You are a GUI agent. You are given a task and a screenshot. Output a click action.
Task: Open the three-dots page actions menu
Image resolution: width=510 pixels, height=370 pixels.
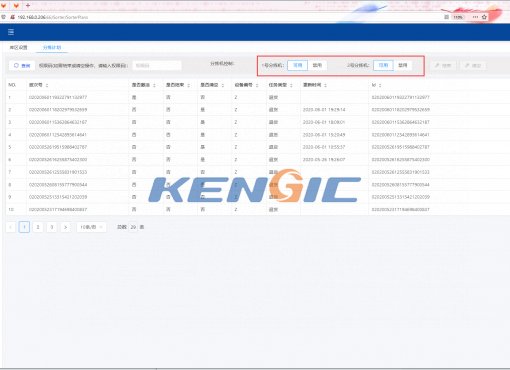pyautogui.click(x=475, y=17)
